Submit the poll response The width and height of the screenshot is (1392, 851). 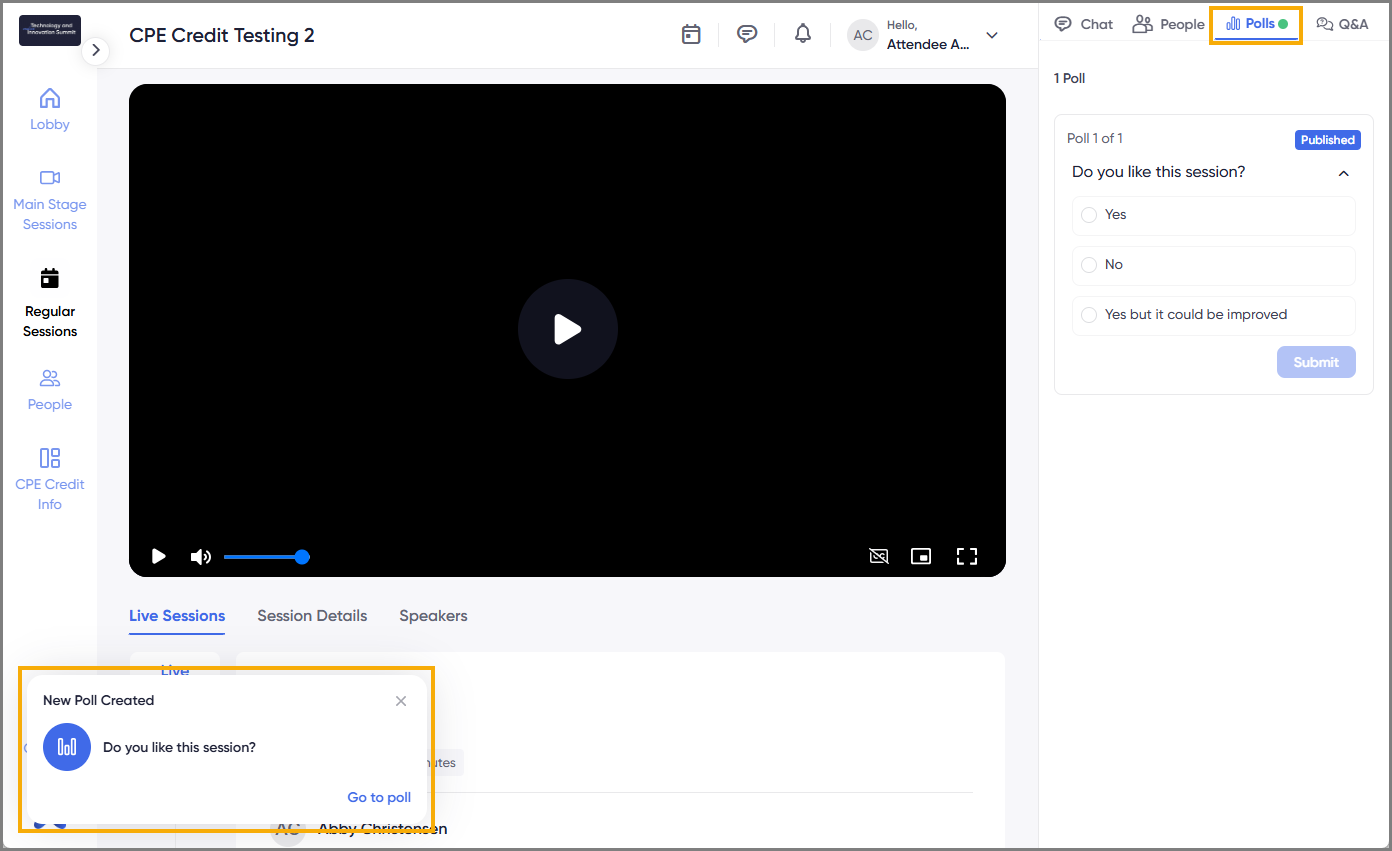click(1315, 362)
